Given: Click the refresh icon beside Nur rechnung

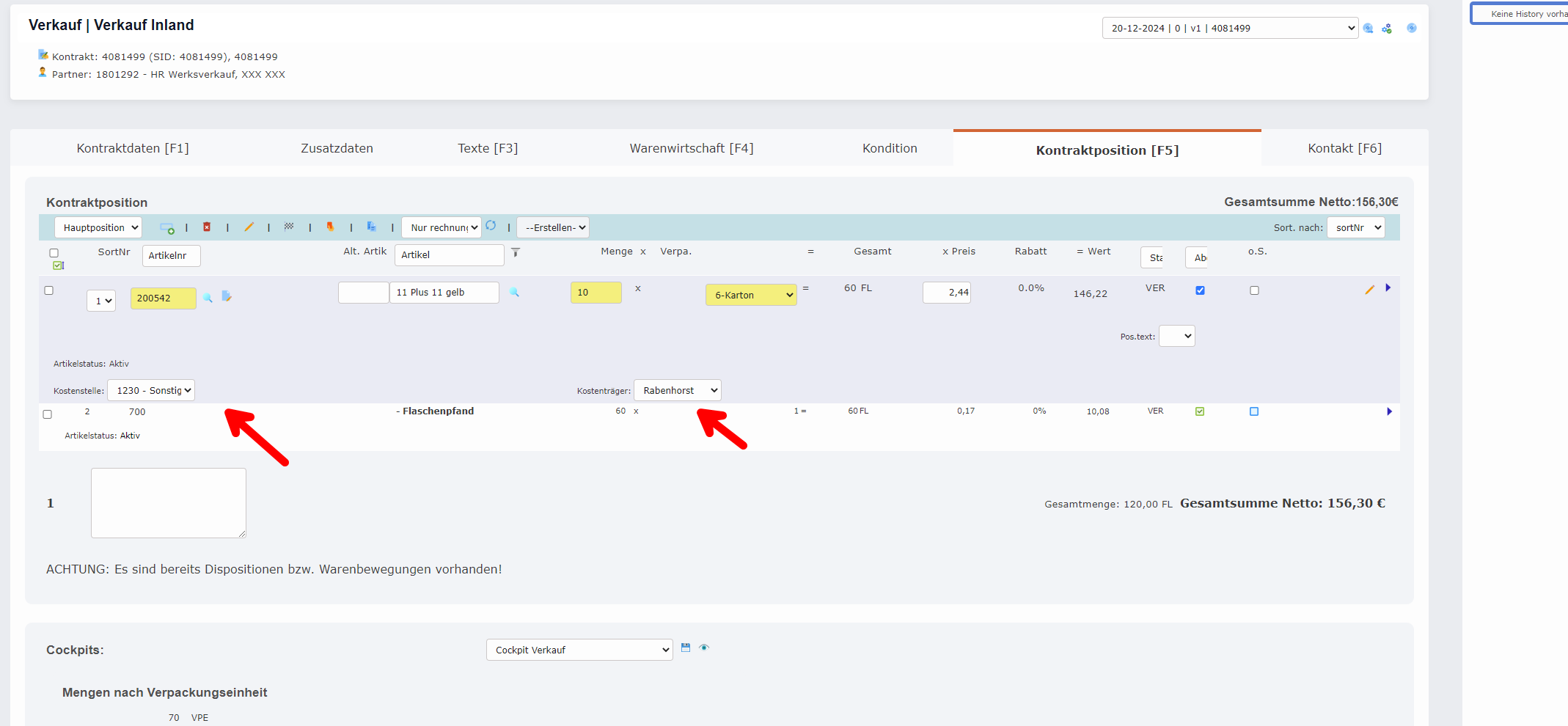Looking at the screenshot, I should pos(491,226).
